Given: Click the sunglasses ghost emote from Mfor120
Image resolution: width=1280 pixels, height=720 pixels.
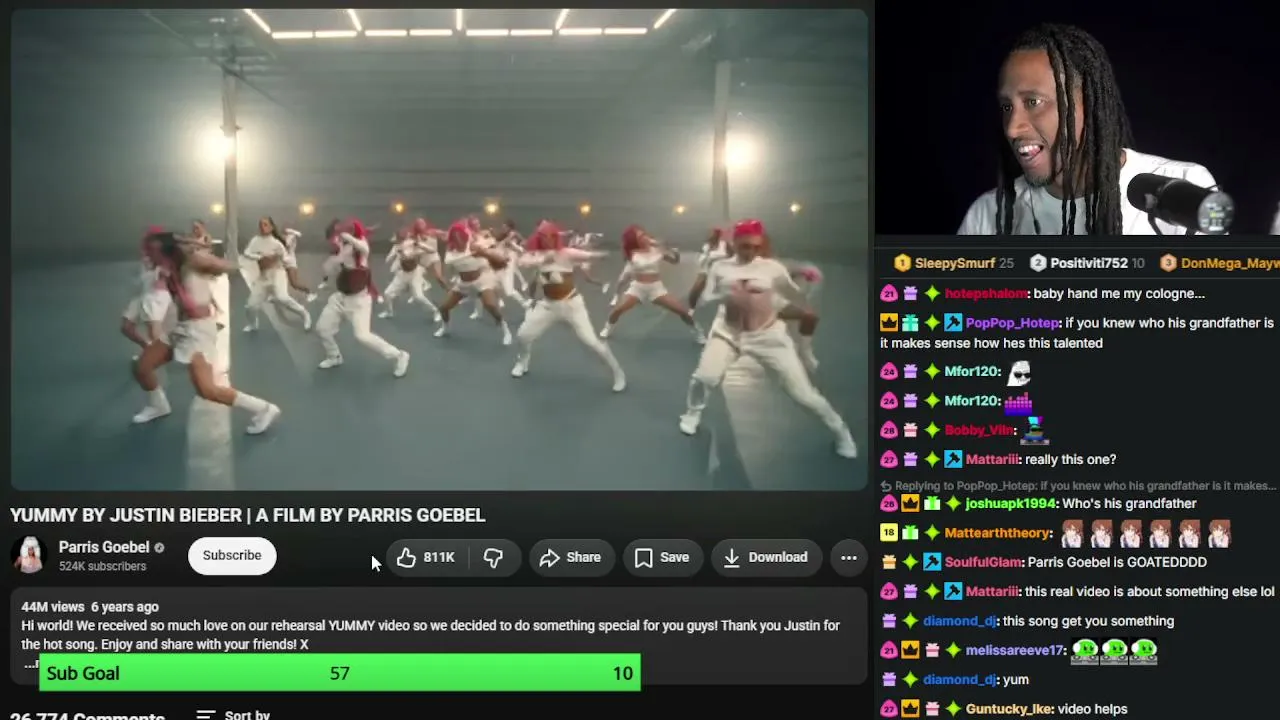Looking at the screenshot, I should [x=1018, y=372].
